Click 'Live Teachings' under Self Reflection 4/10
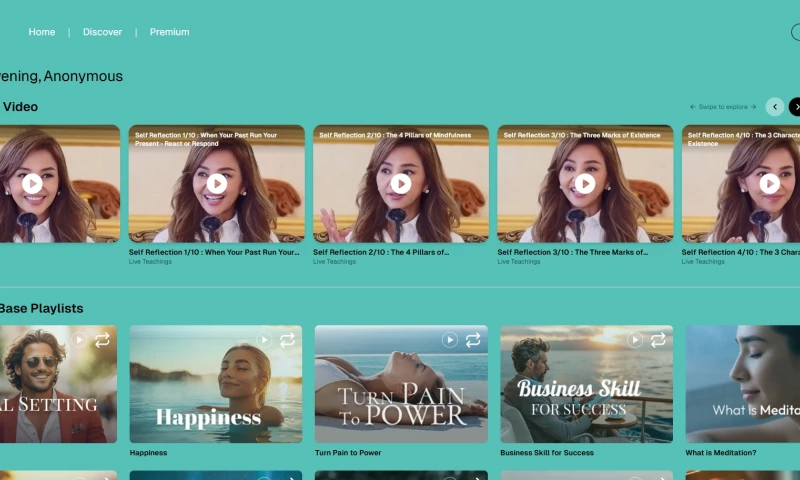Screen dimensions: 800x480 click(703, 262)
